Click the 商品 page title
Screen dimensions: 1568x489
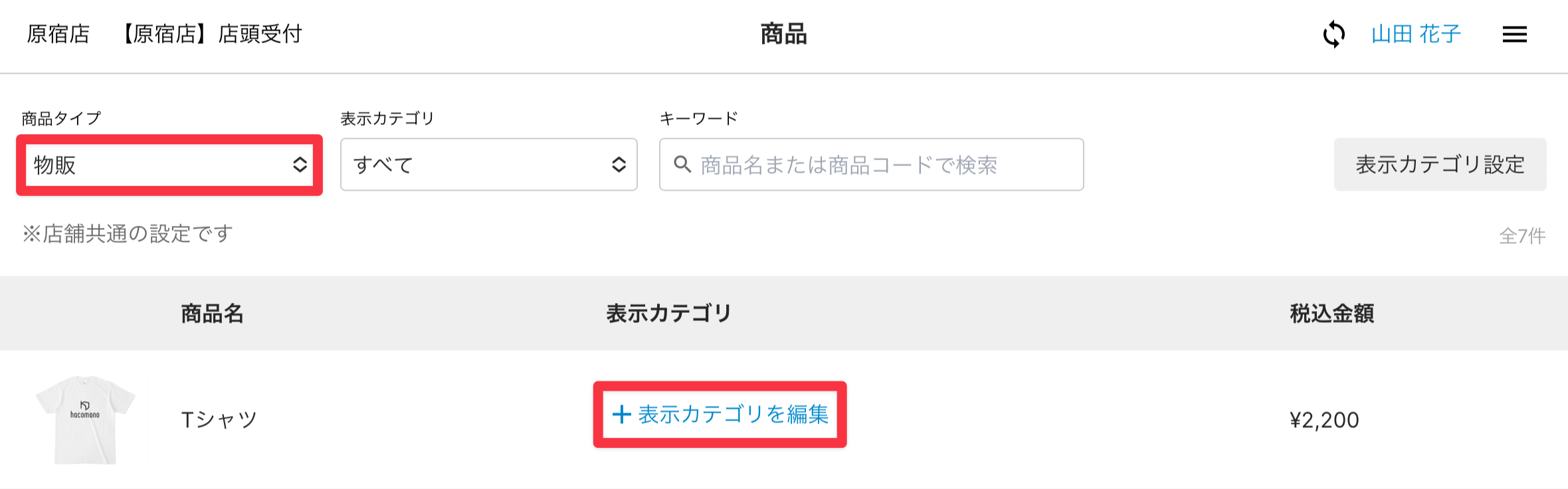pyautogui.click(x=783, y=34)
